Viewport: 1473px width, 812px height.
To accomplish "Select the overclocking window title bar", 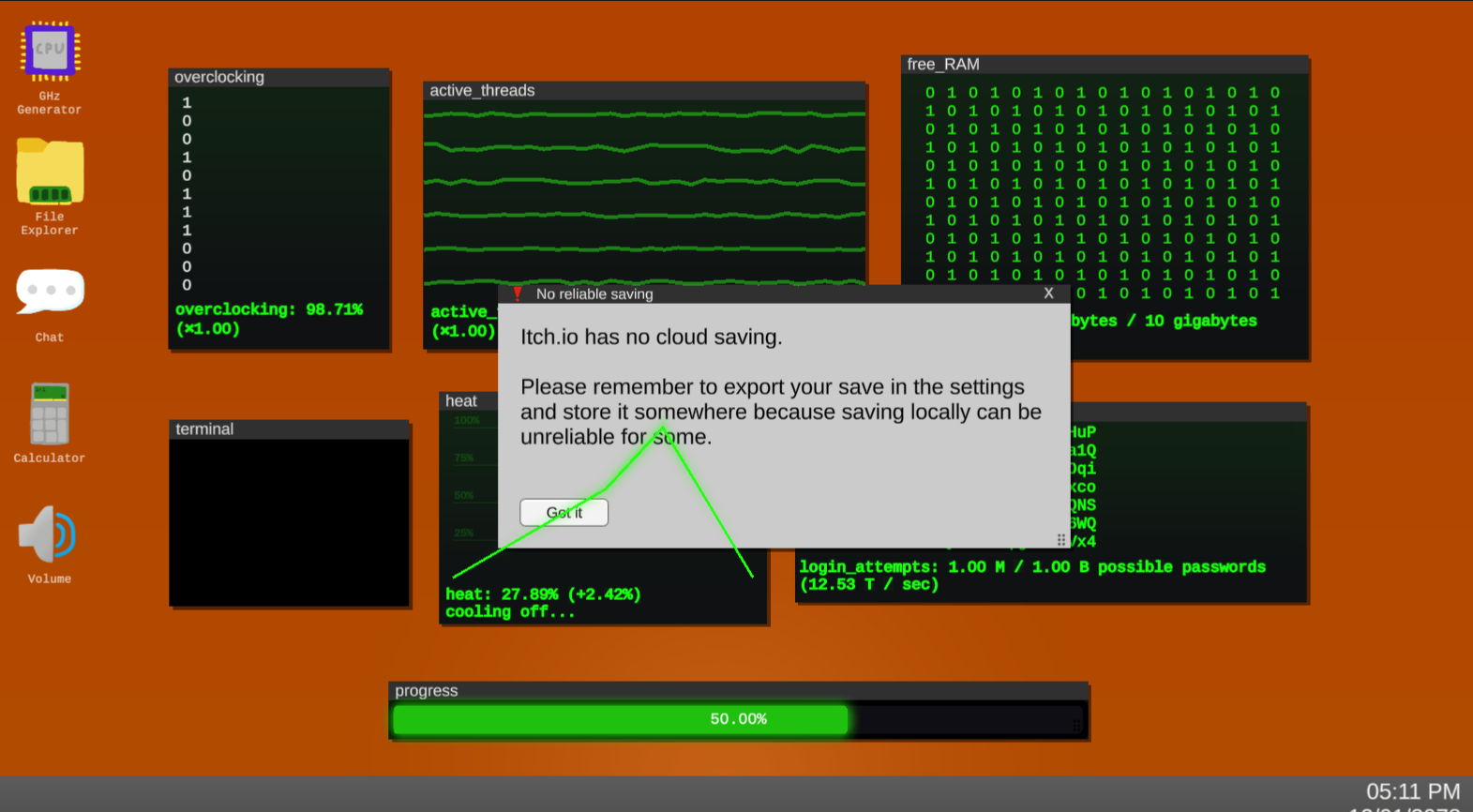I will (x=279, y=77).
